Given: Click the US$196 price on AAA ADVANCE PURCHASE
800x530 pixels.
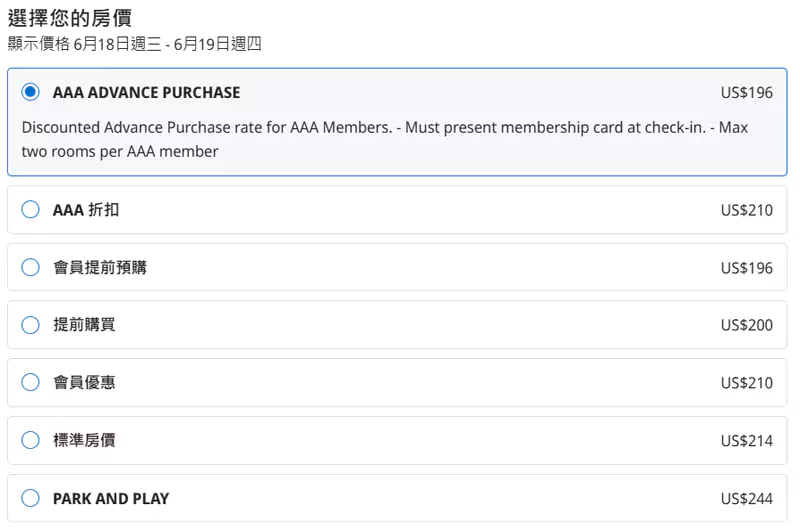Looking at the screenshot, I should [746, 93].
